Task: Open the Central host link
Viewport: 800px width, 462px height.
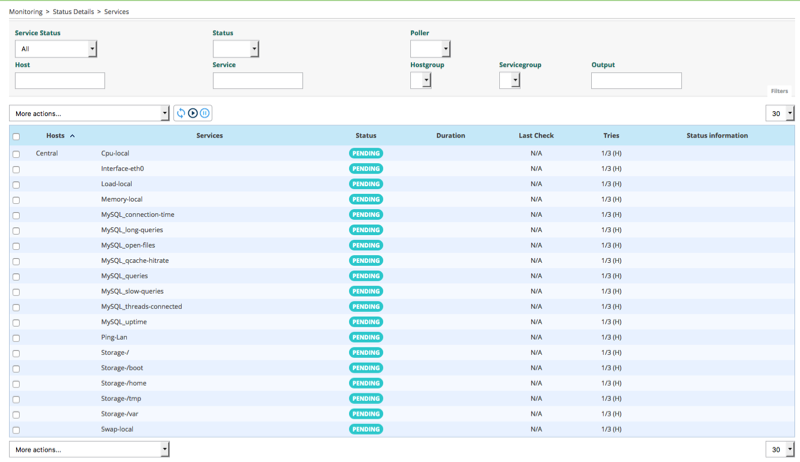Action: click(47, 154)
